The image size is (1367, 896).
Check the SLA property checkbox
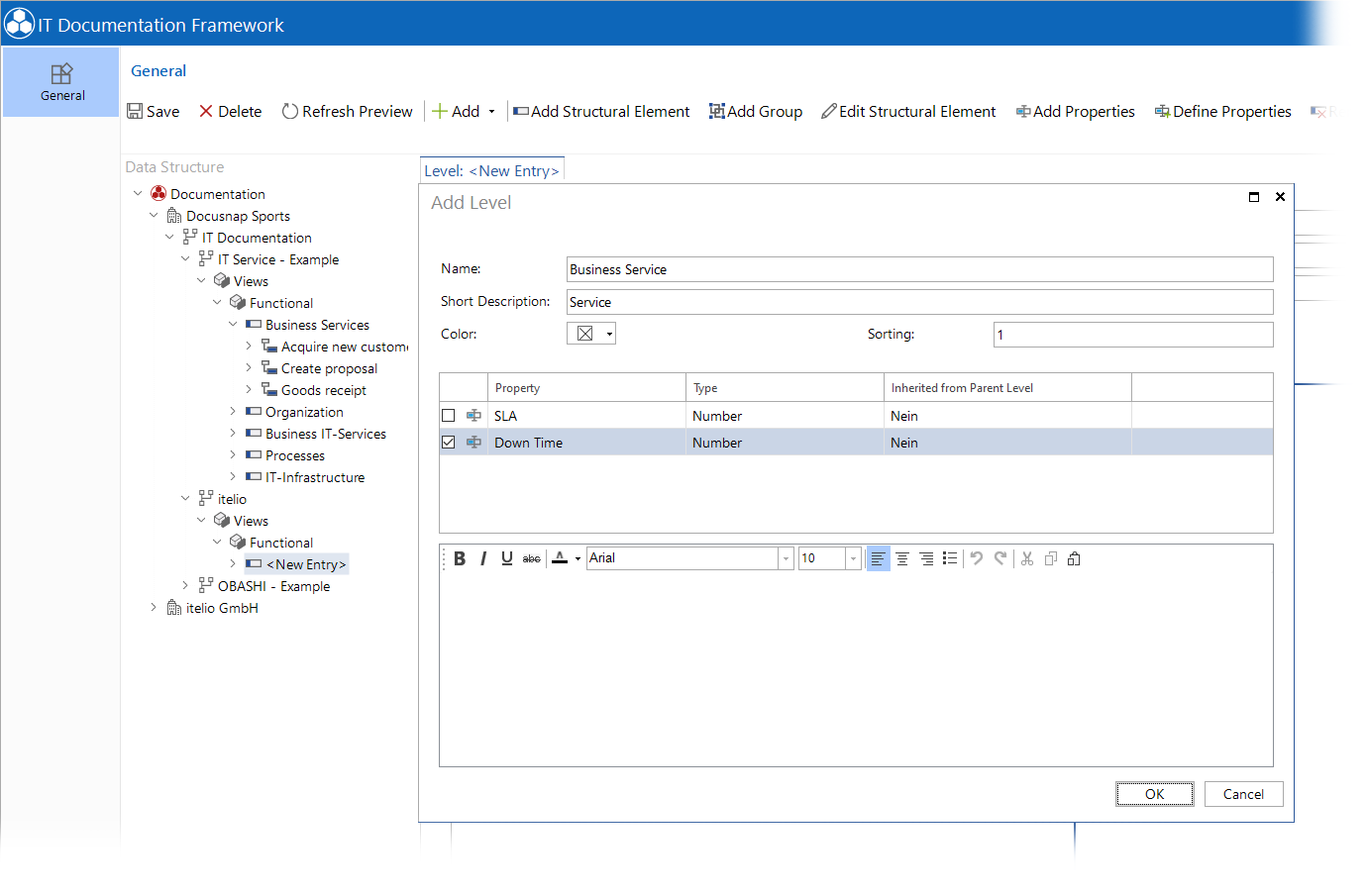coord(449,416)
